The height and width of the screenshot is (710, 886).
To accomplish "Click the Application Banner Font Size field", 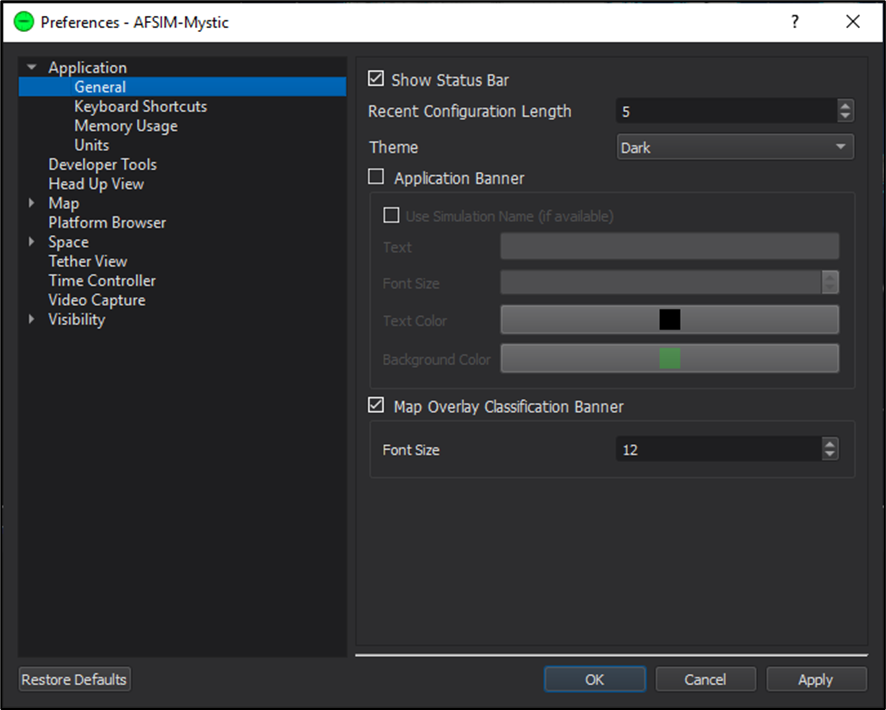I will pos(661,282).
